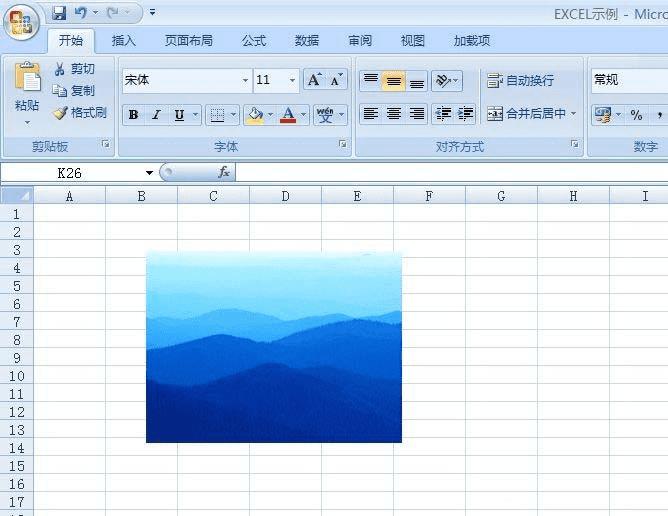Customize the quick access toolbar
The width and height of the screenshot is (668, 516).
(x=152, y=13)
